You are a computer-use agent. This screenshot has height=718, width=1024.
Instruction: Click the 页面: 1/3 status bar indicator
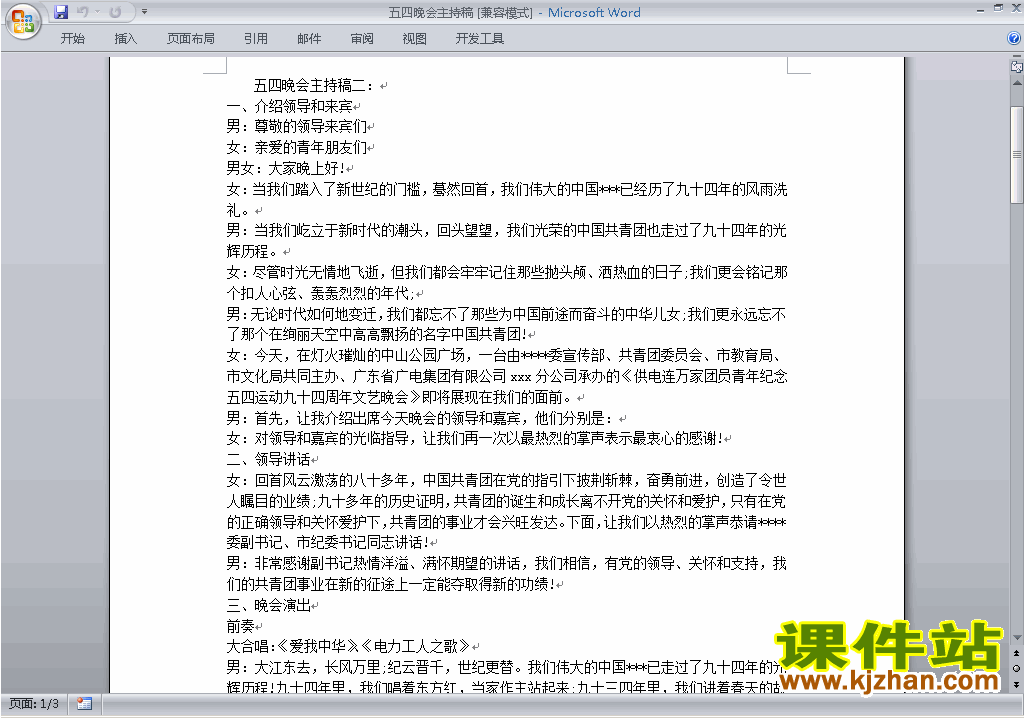[34, 704]
